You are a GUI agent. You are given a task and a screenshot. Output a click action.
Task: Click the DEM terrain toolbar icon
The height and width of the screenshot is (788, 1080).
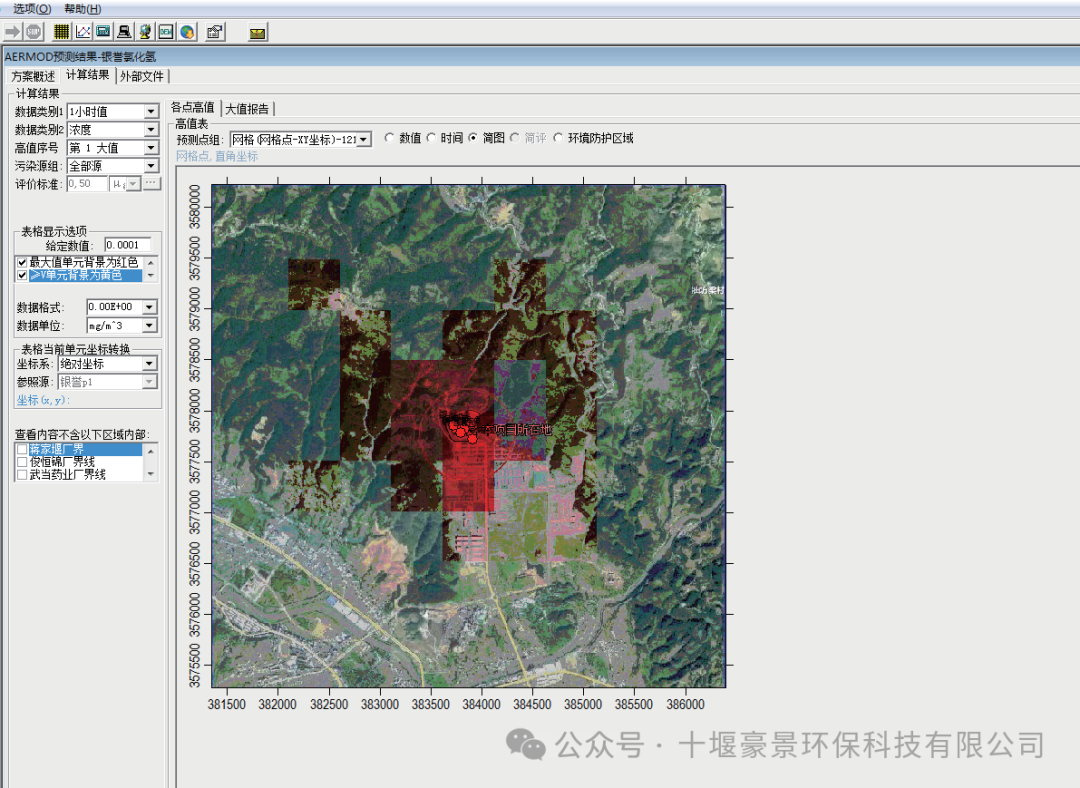pos(166,32)
